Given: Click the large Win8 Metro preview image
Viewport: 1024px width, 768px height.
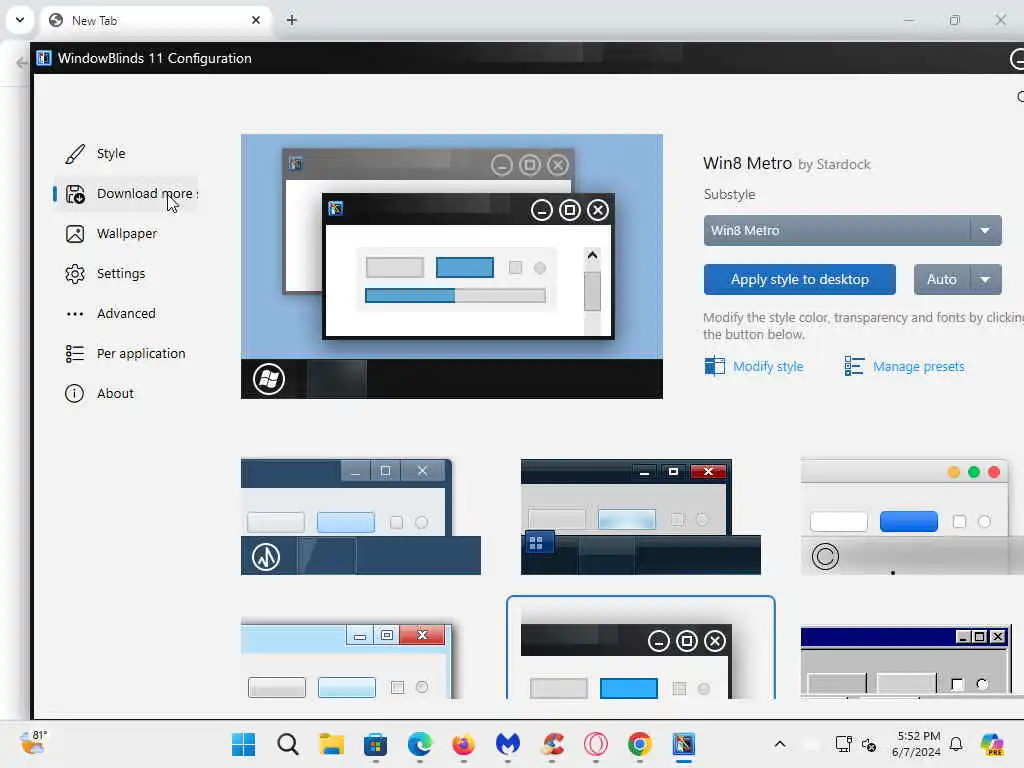Looking at the screenshot, I should pos(452,266).
